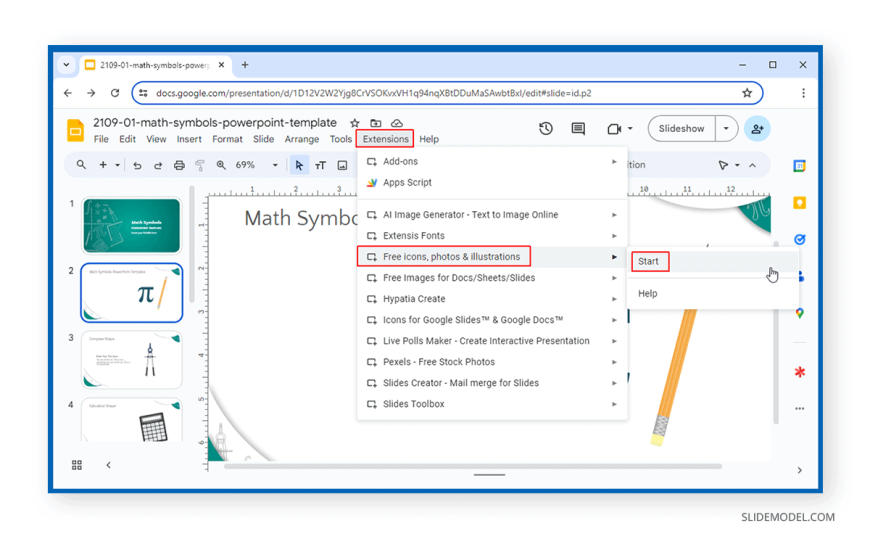Open the Insert menu

pyautogui.click(x=189, y=139)
